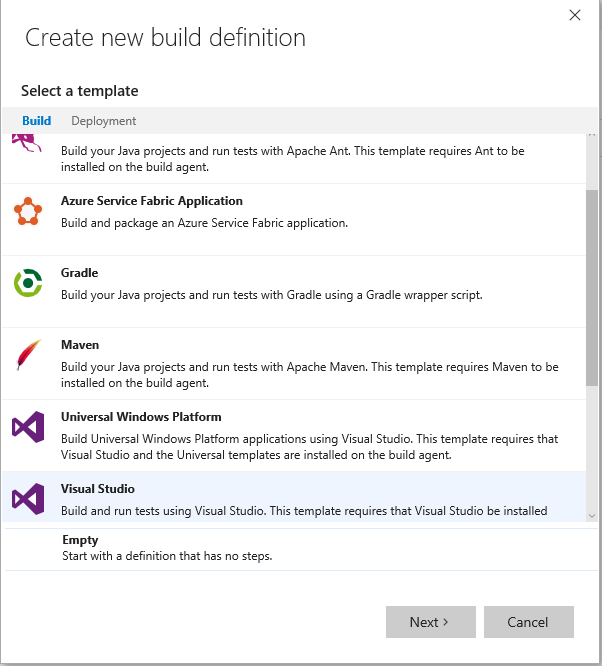Click the partially visible Ant icon

27,143
